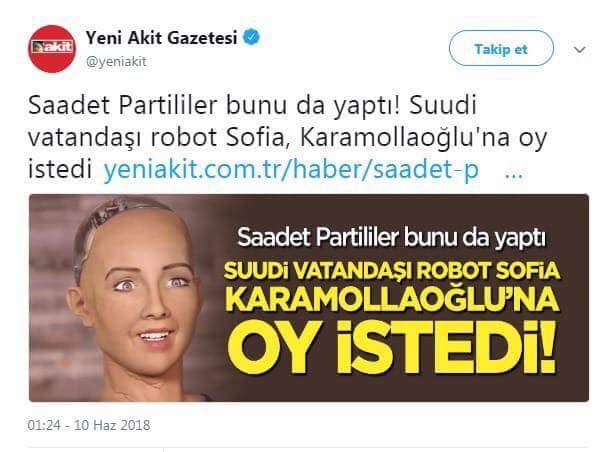
Task: Click "Saadet Partililer bunu" in tweet body
Action: [x=158, y=106]
